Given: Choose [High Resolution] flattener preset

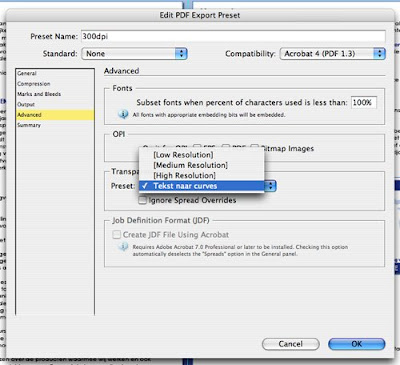Looking at the screenshot, I should 202,175.
